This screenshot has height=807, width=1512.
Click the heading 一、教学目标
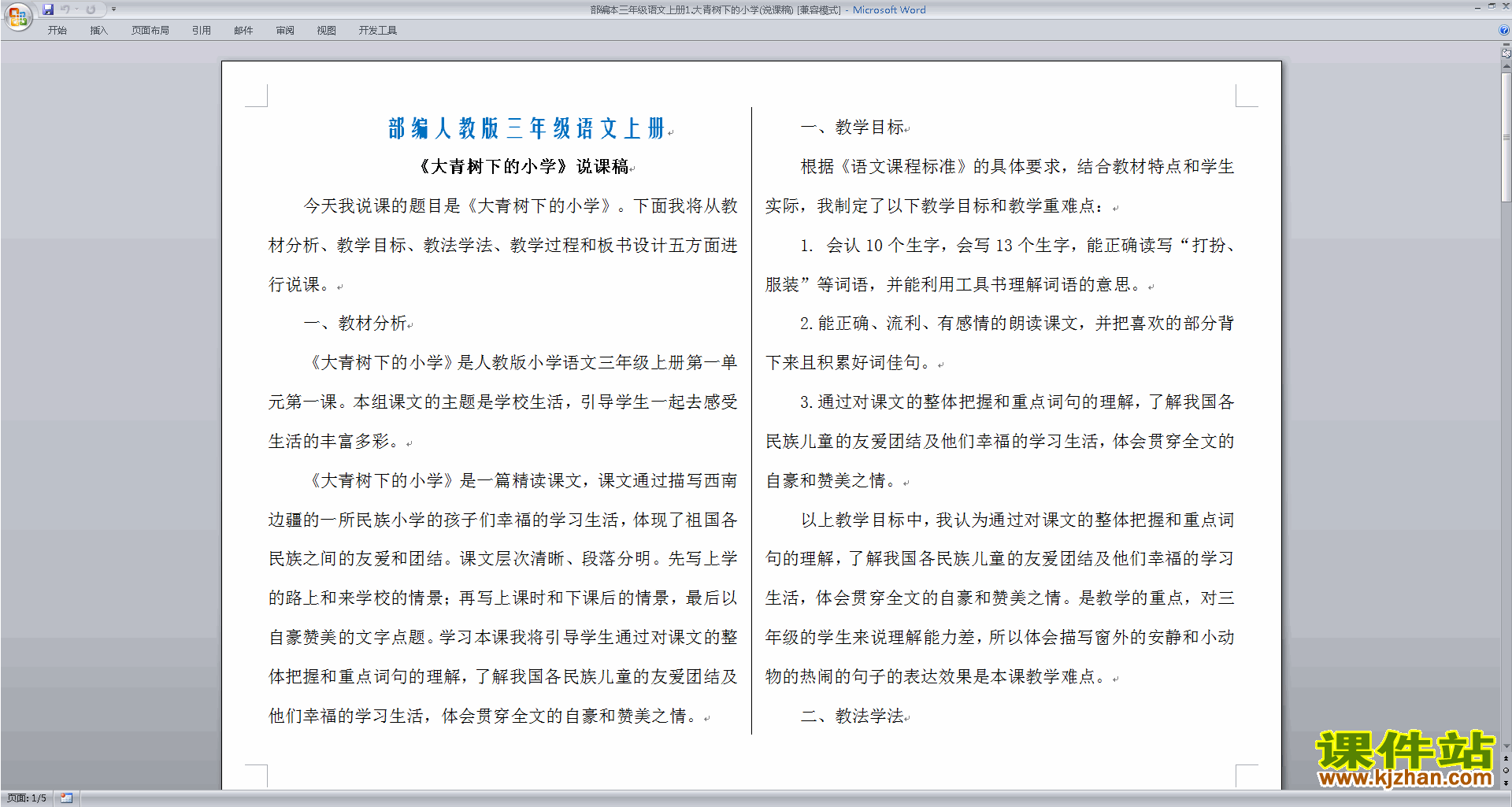pyautogui.click(x=852, y=128)
